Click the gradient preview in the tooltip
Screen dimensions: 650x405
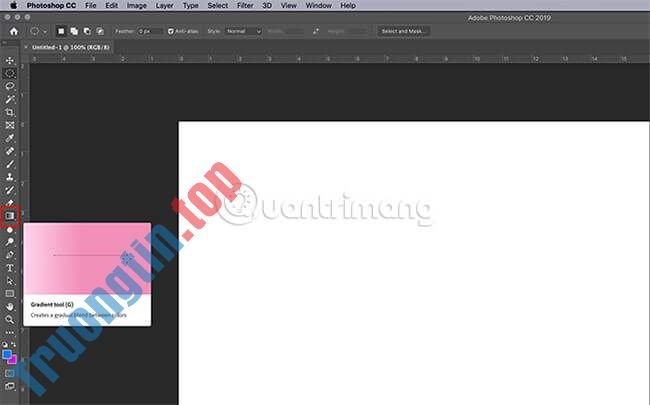pos(87,259)
